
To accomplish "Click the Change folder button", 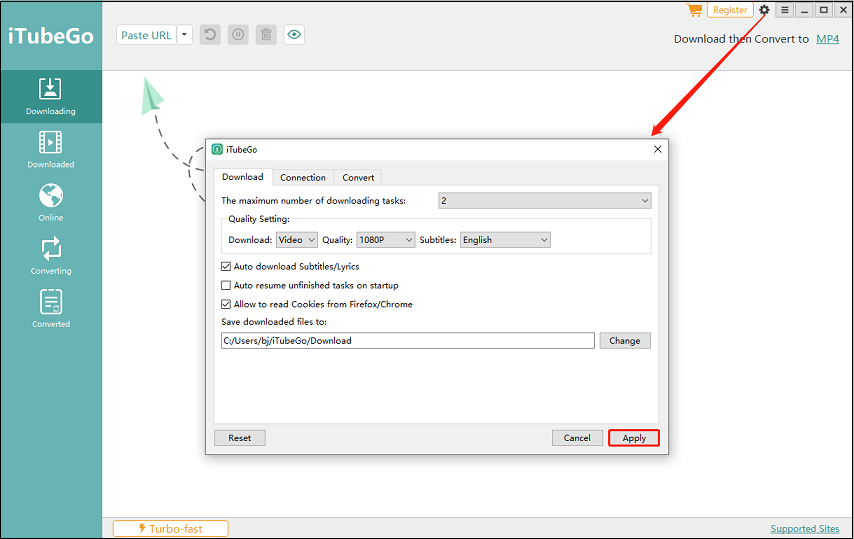I will coord(625,341).
